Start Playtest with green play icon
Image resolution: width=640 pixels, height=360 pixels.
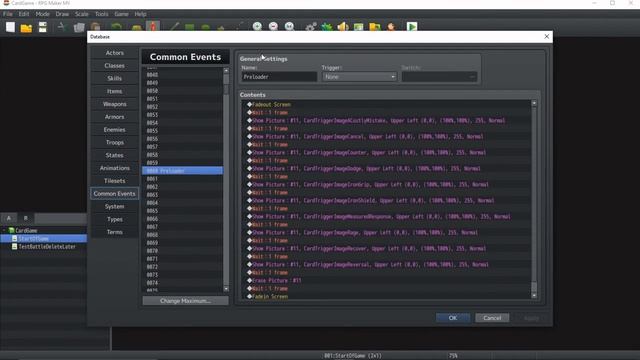pos(412,27)
